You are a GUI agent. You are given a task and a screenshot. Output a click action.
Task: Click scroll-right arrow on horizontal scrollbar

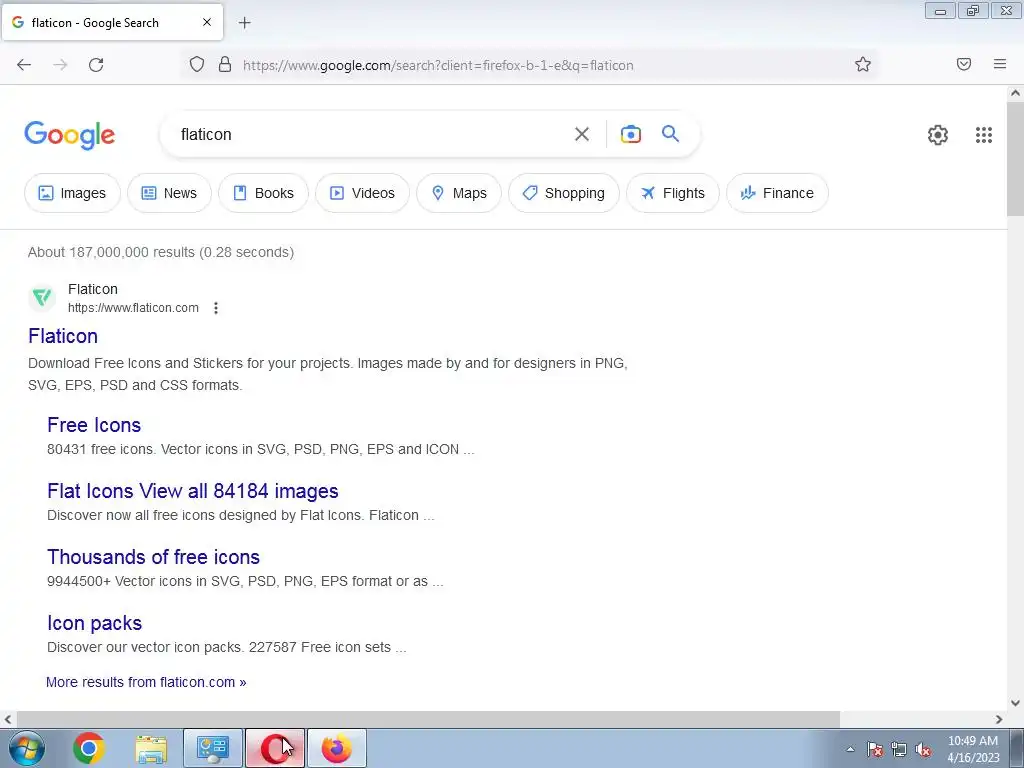[999, 719]
